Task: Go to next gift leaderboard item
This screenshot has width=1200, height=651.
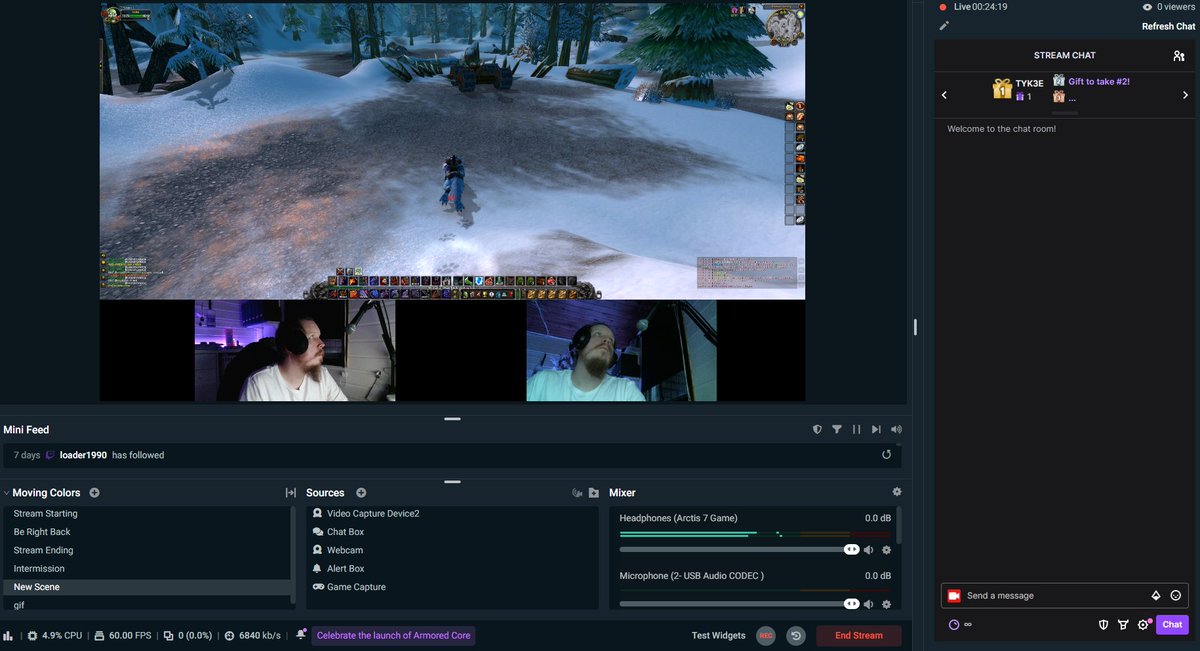Action: 1186,95
